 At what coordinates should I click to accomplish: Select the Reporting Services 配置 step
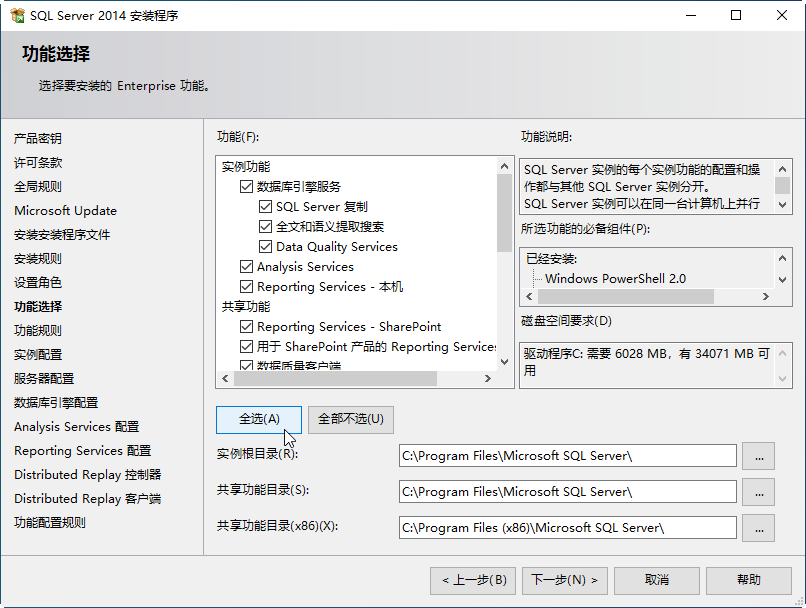pyautogui.click(x=83, y=451)
